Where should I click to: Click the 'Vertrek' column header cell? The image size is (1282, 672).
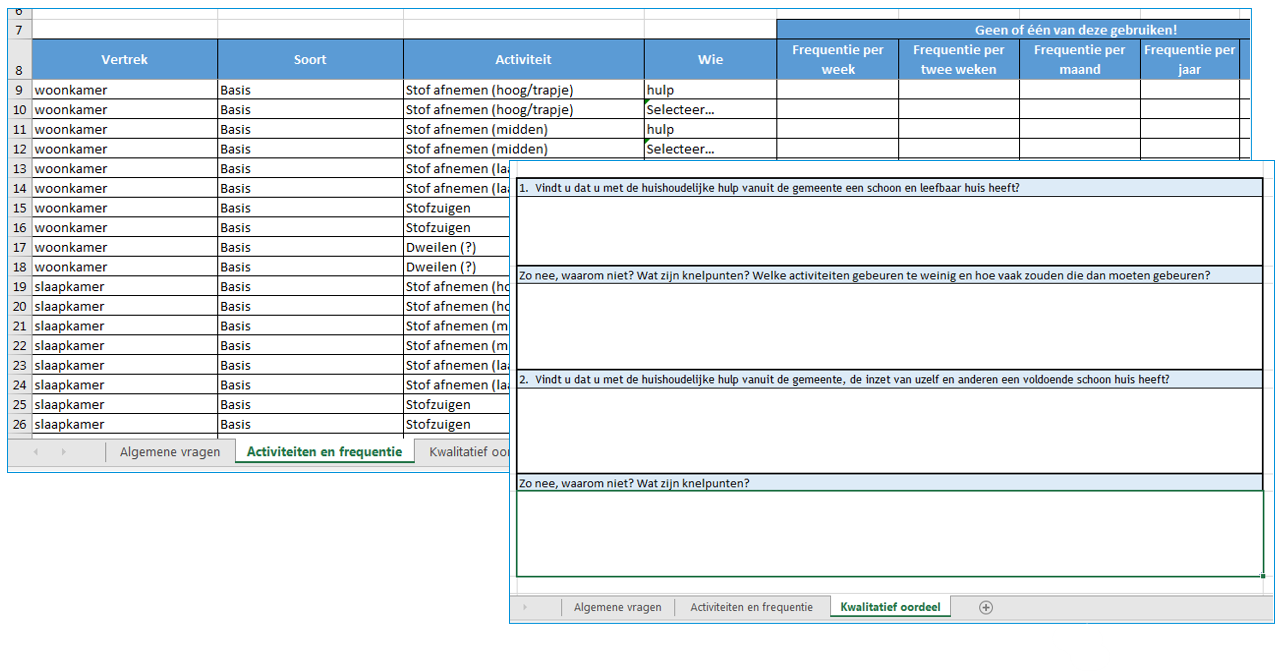tap(125, 59)
